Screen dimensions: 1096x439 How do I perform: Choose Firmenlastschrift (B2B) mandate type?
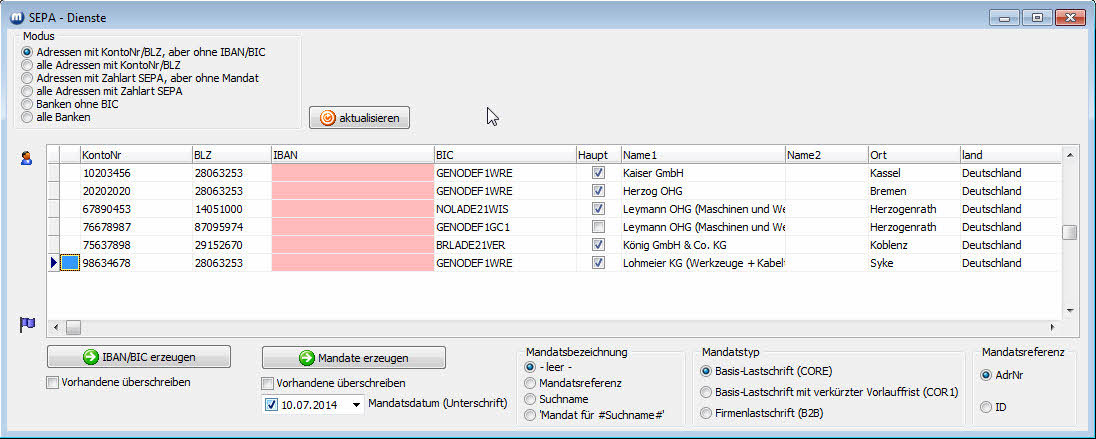[707, 413]
